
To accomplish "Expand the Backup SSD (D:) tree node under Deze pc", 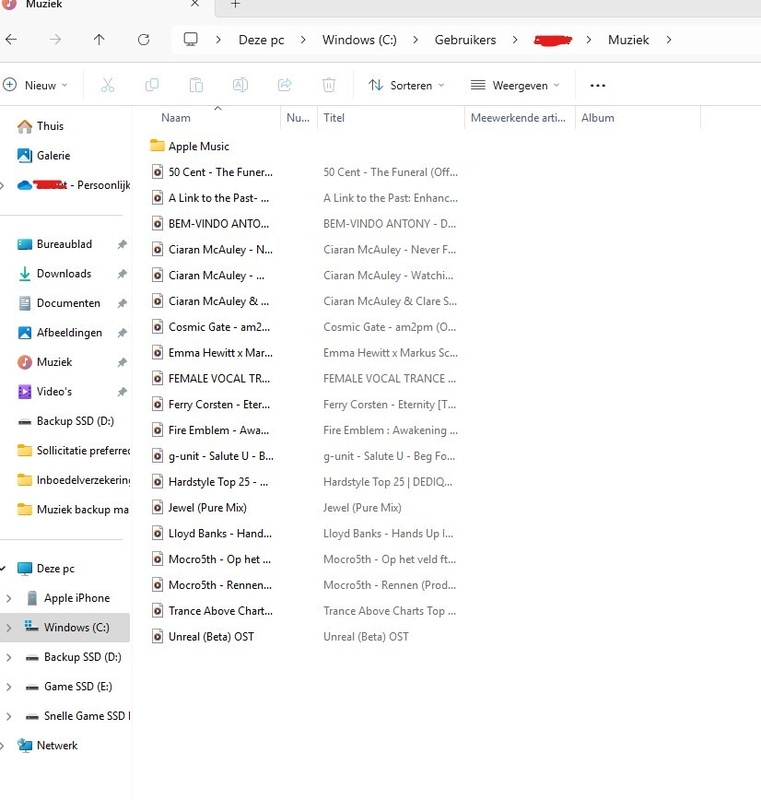I will pos(9,657).
